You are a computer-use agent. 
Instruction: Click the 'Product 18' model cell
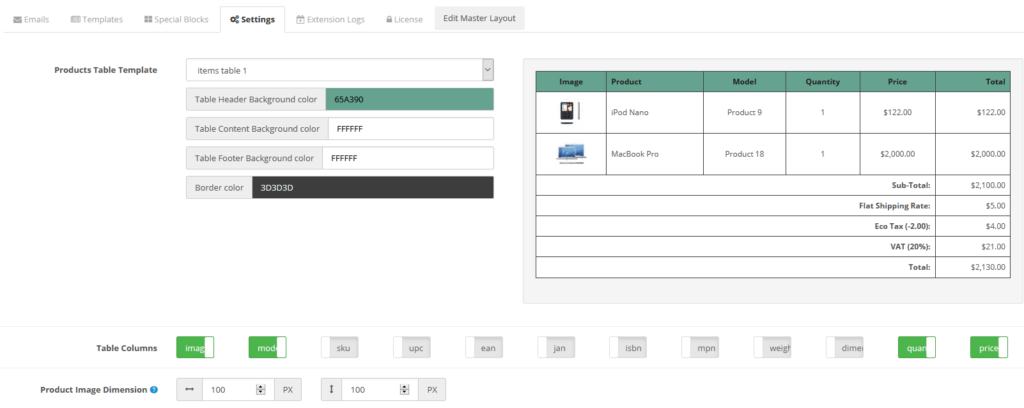pyautogui.click(x=744, y=154)
